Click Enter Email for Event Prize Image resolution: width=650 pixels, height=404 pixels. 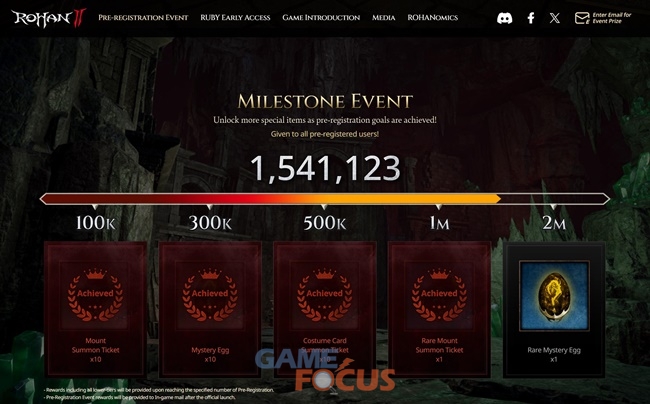tap(611, 18)
